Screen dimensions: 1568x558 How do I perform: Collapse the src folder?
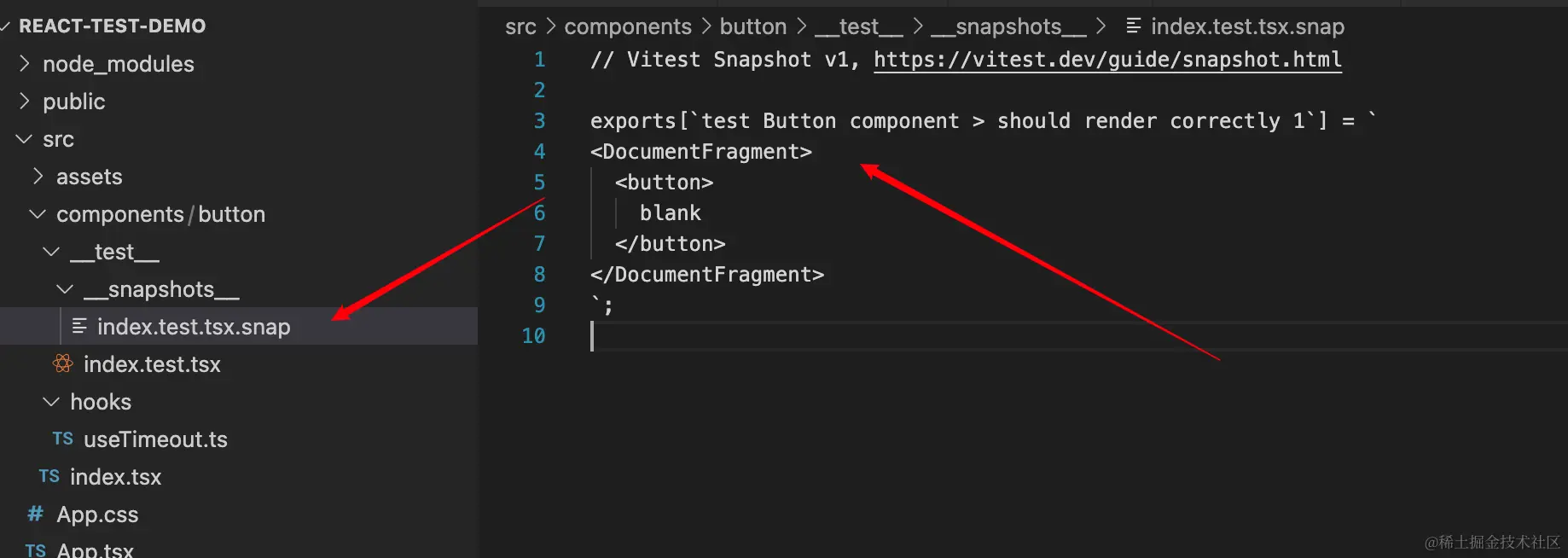pyautogui.click(x=25, y=139)
